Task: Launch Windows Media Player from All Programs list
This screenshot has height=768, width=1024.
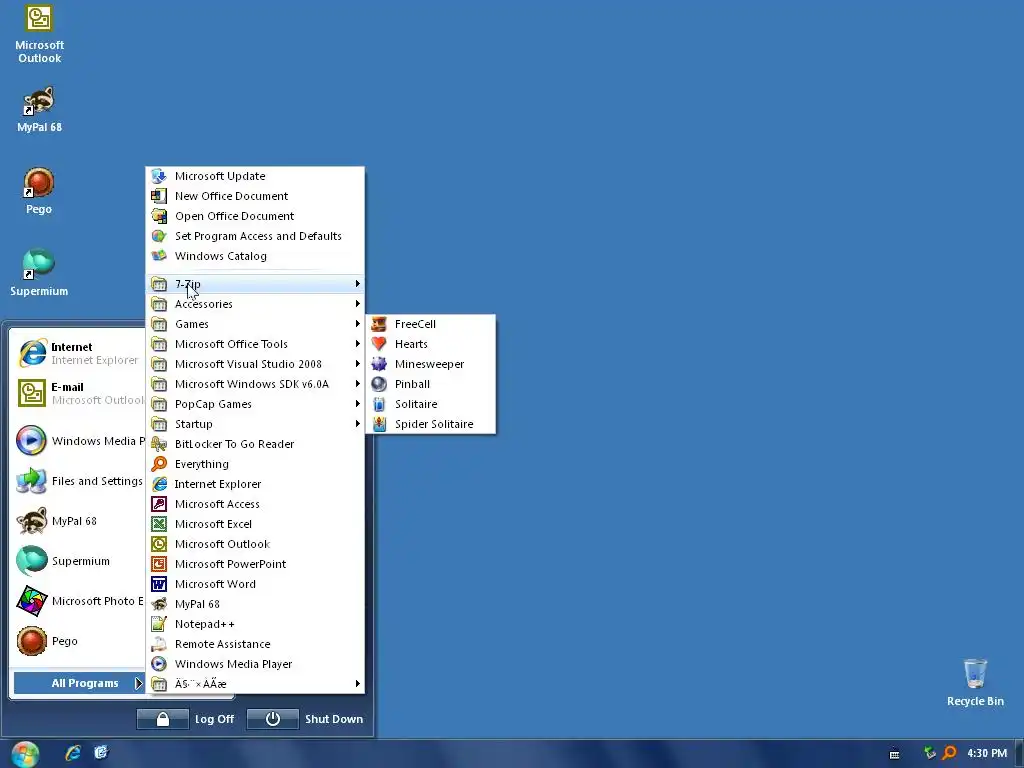Action: pos(255,664)
